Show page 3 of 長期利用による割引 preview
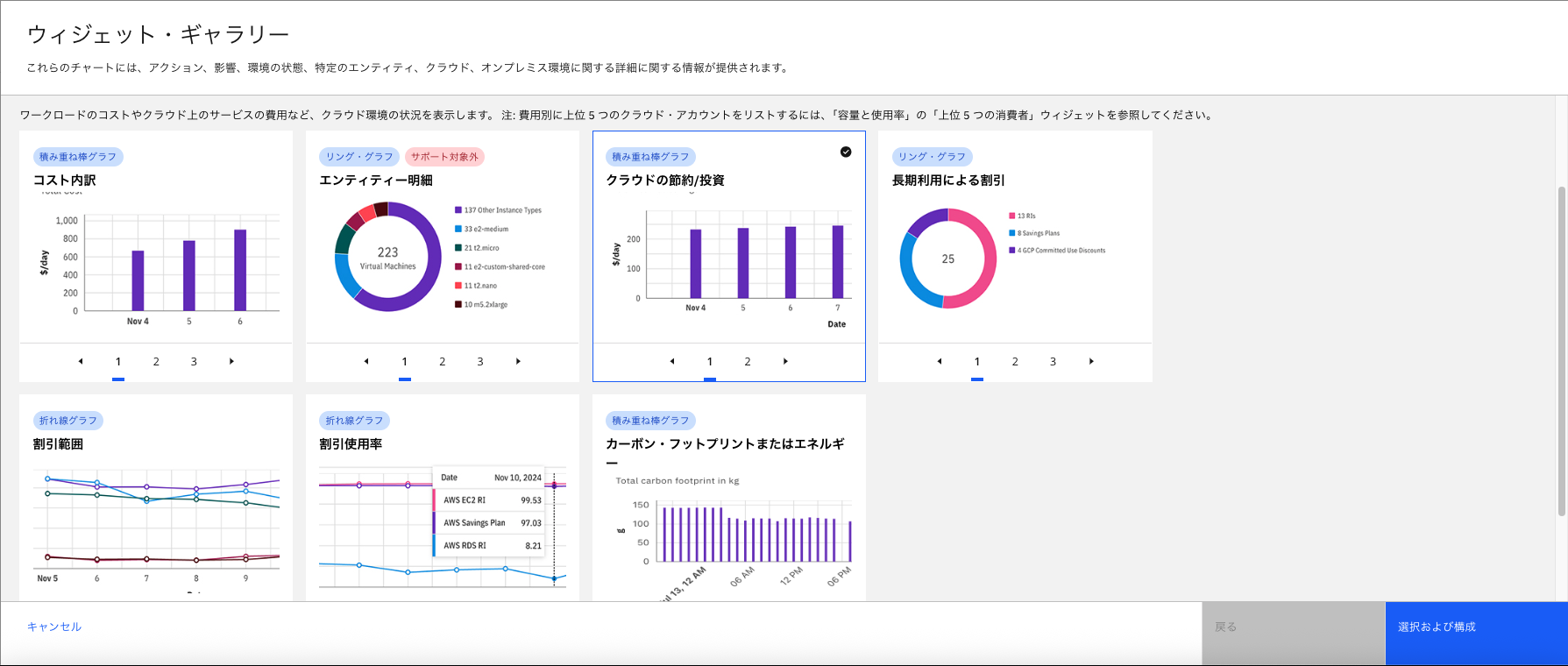This screenshot has width=1568, height=666. click(x=1053, y=361)
